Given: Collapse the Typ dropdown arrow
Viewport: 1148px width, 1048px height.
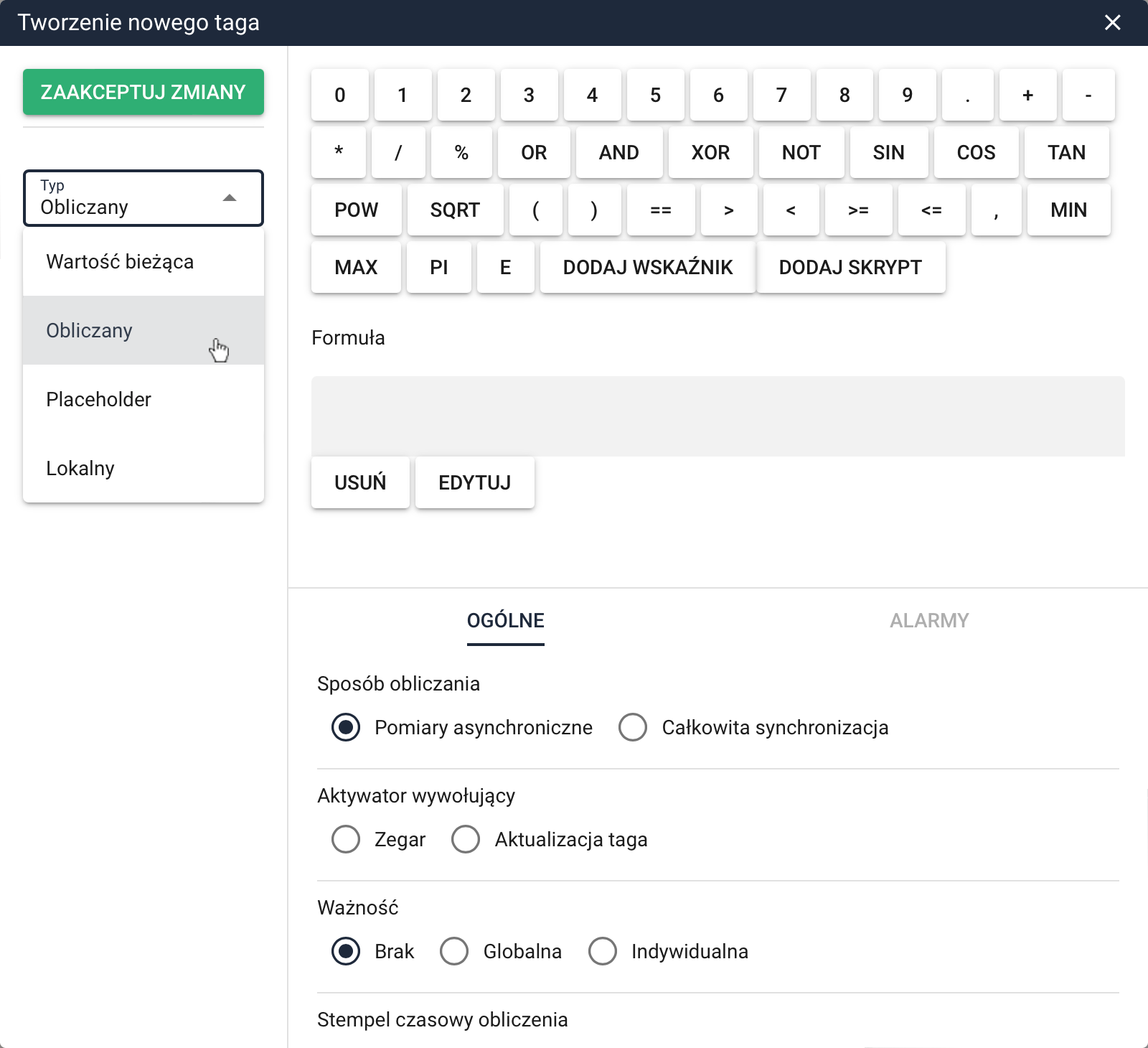Looking at the screenshot, I should pos(230,198).
